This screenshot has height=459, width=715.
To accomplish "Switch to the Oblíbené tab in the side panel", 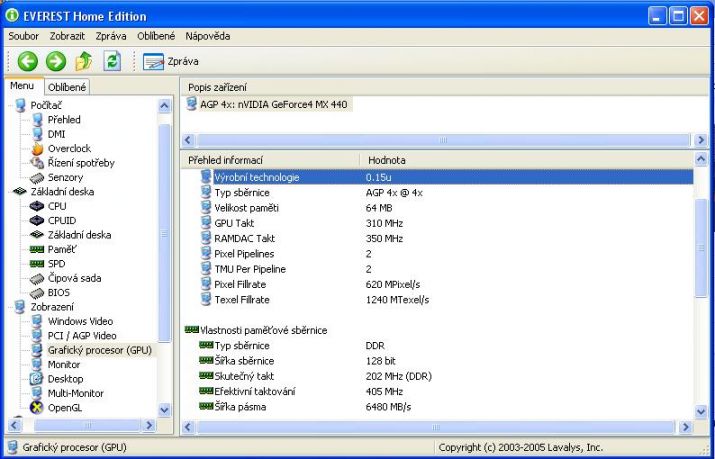I will coord(67,87).
